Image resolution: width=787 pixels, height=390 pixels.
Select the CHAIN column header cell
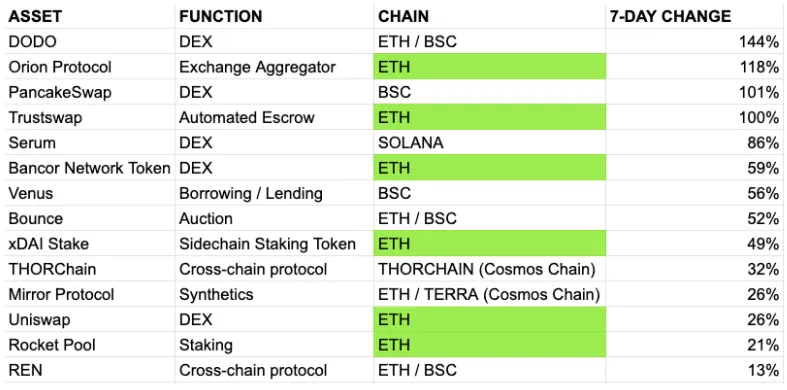point(489,17)
